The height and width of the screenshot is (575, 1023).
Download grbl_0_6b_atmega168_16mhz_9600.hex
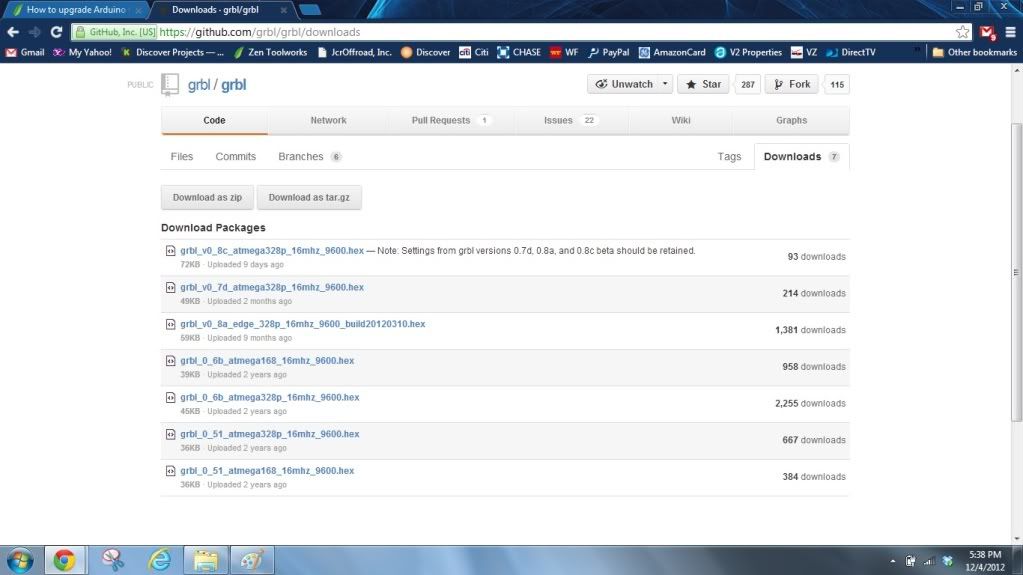pyautogui.click(x=267, y=360)
